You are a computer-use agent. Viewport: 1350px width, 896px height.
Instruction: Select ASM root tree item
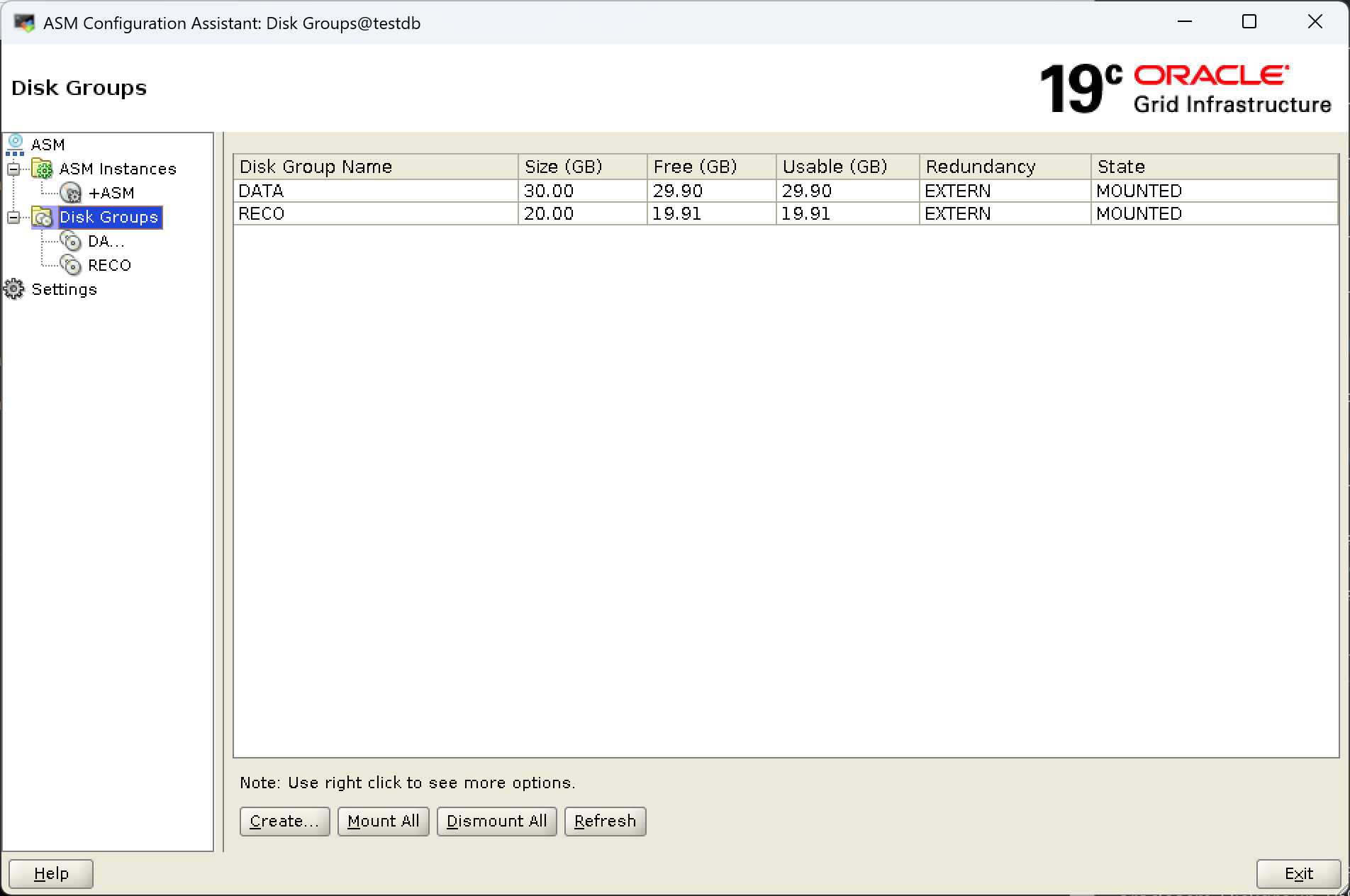48,145
